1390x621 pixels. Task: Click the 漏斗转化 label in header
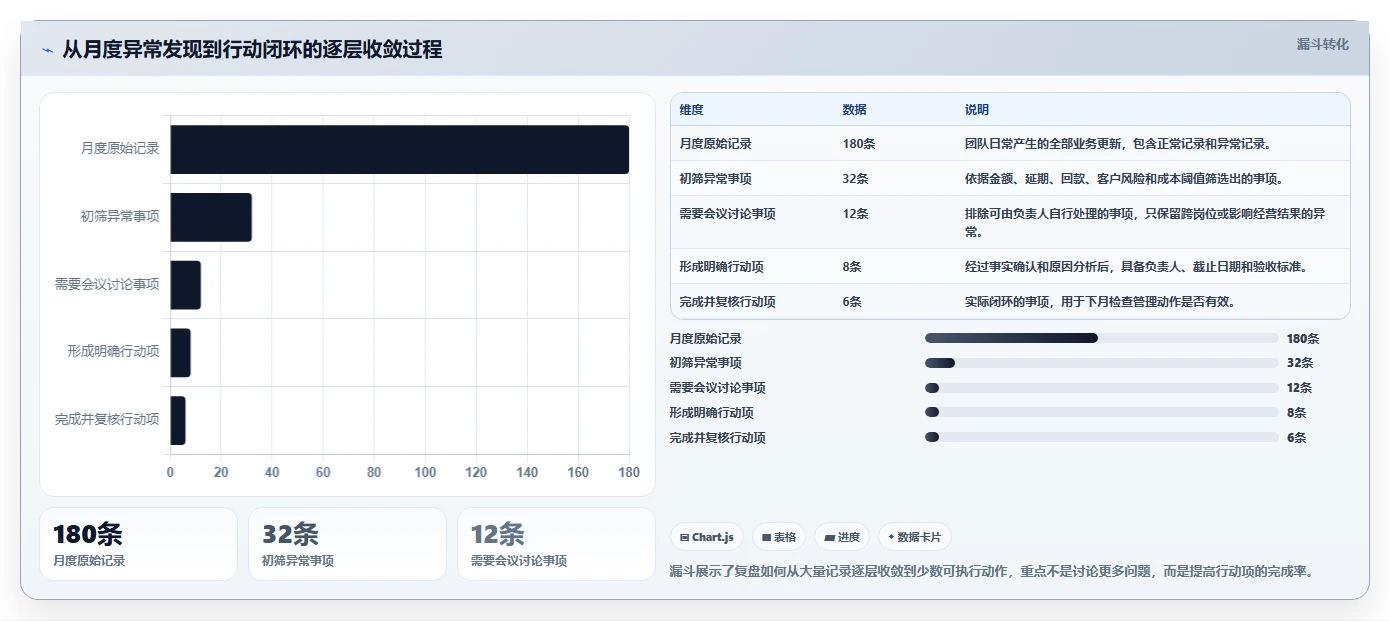tap(1322, 44)
